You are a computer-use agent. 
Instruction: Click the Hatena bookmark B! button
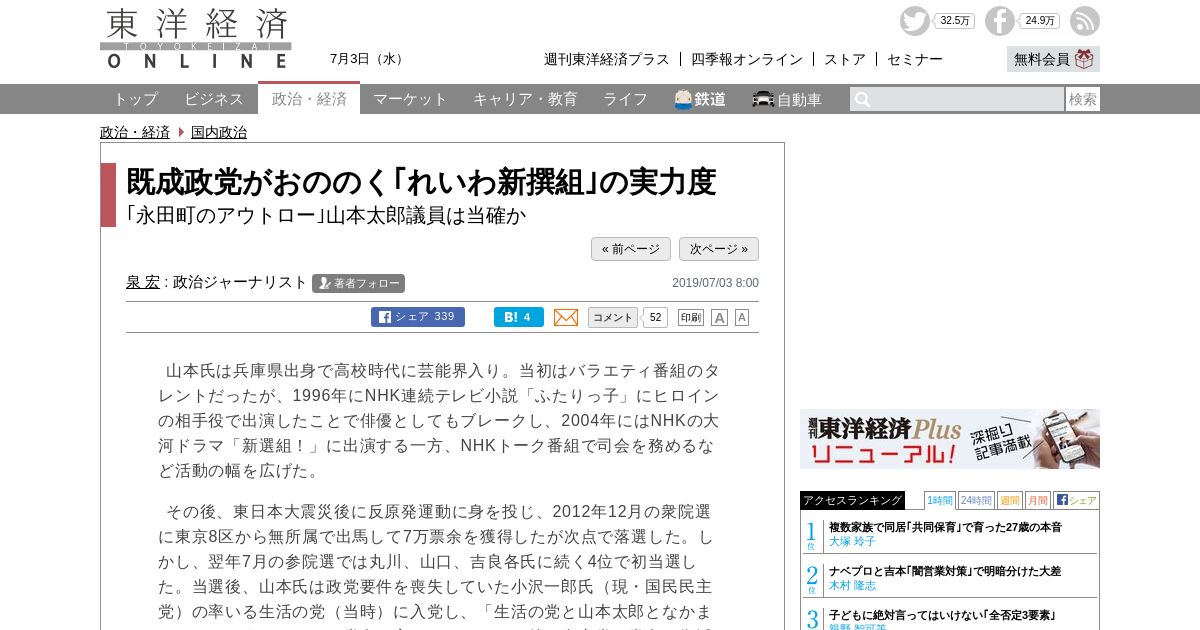(519, 317)
